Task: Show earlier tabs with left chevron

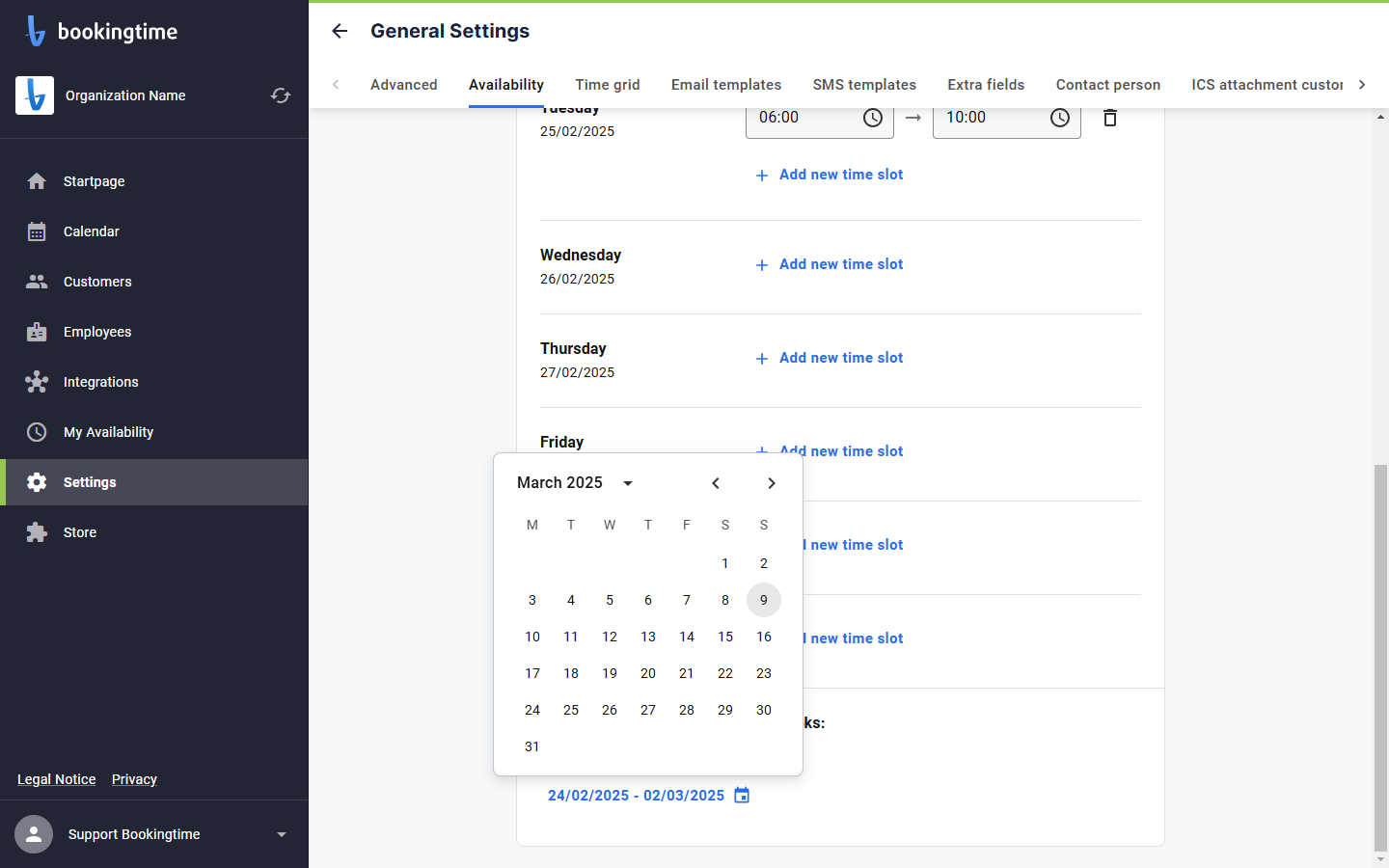Action: [x=336, y=85]
